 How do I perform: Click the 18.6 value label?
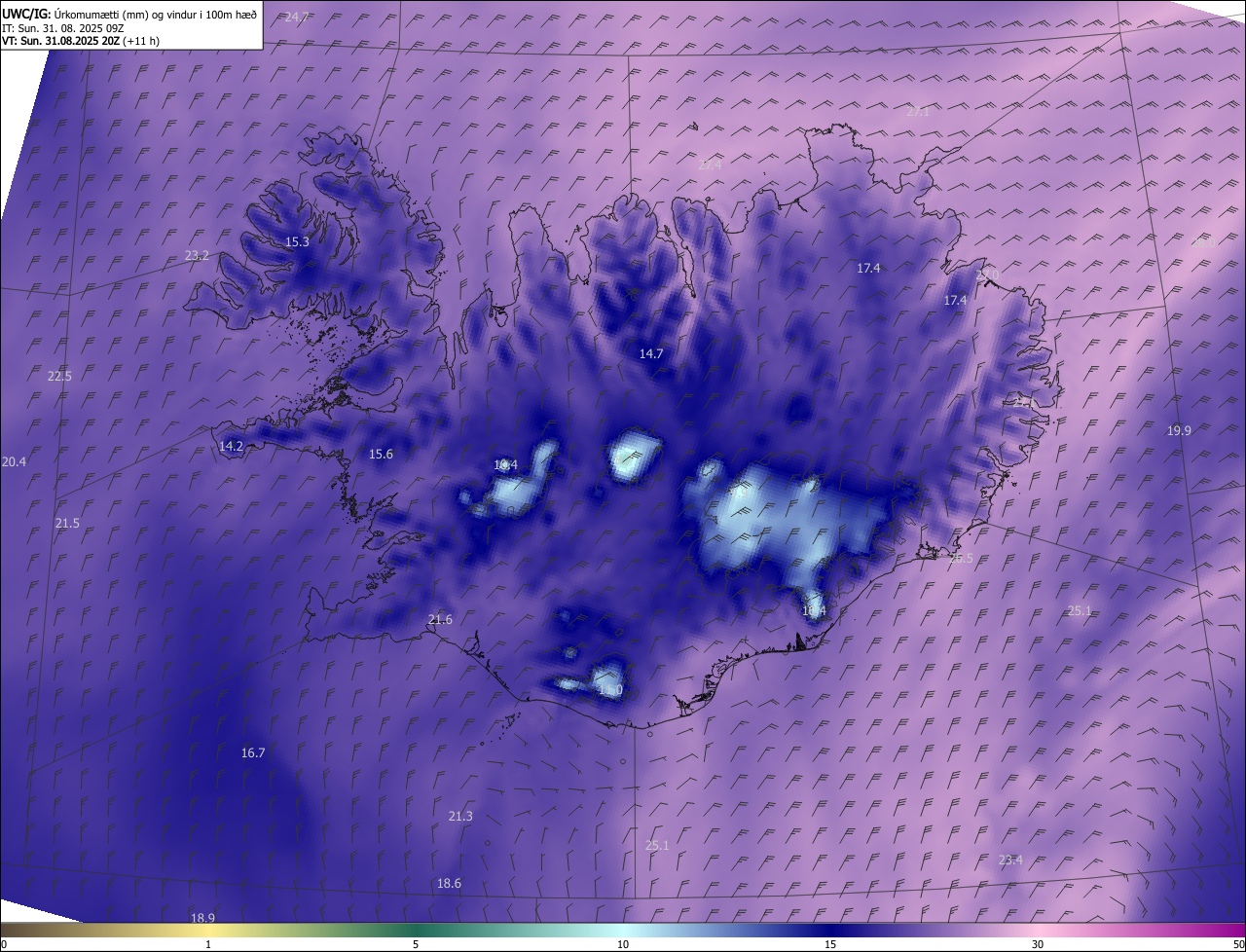tap(449, 883)
